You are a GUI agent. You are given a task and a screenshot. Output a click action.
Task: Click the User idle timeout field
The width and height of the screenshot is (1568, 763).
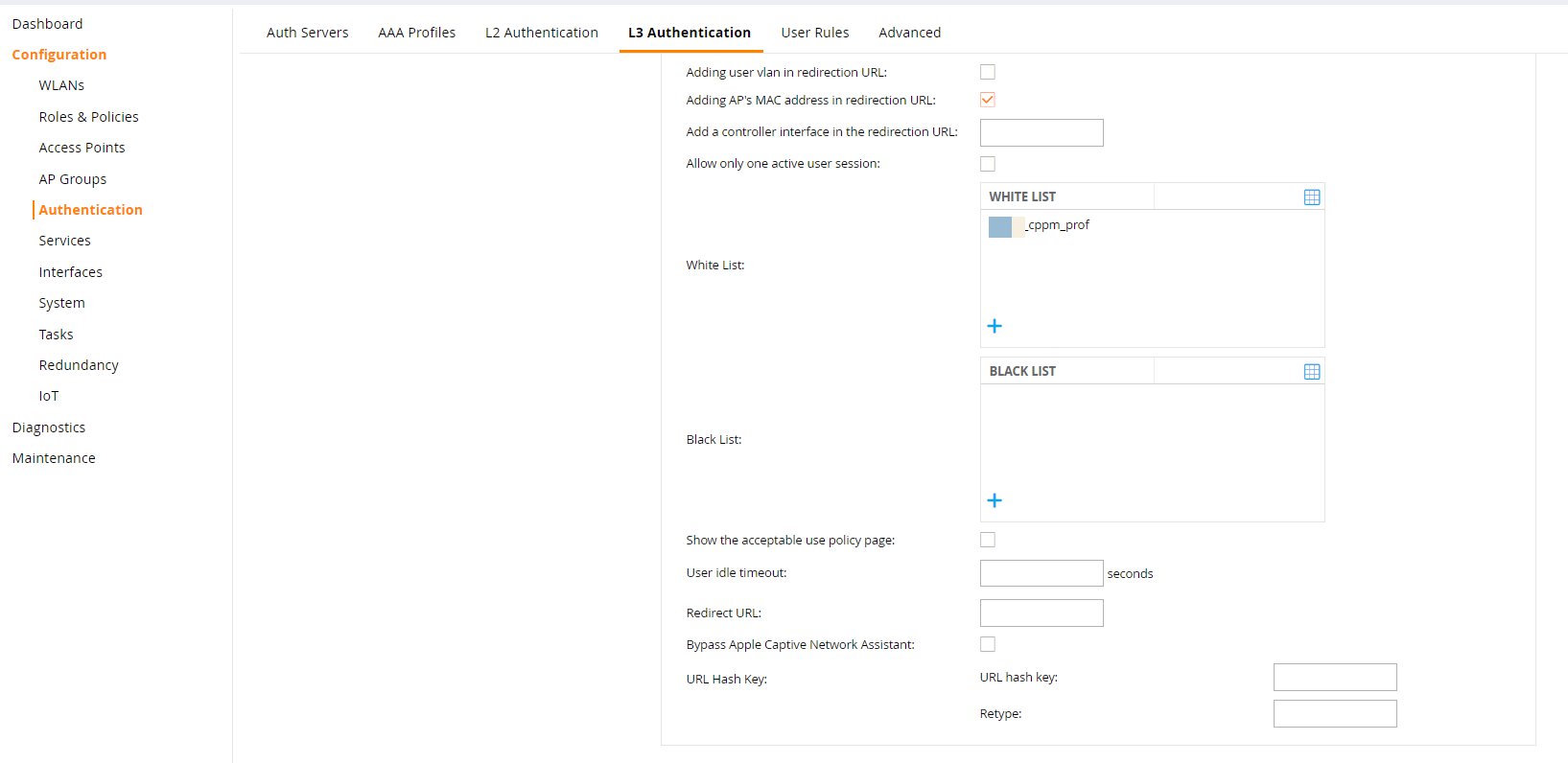1041,573
